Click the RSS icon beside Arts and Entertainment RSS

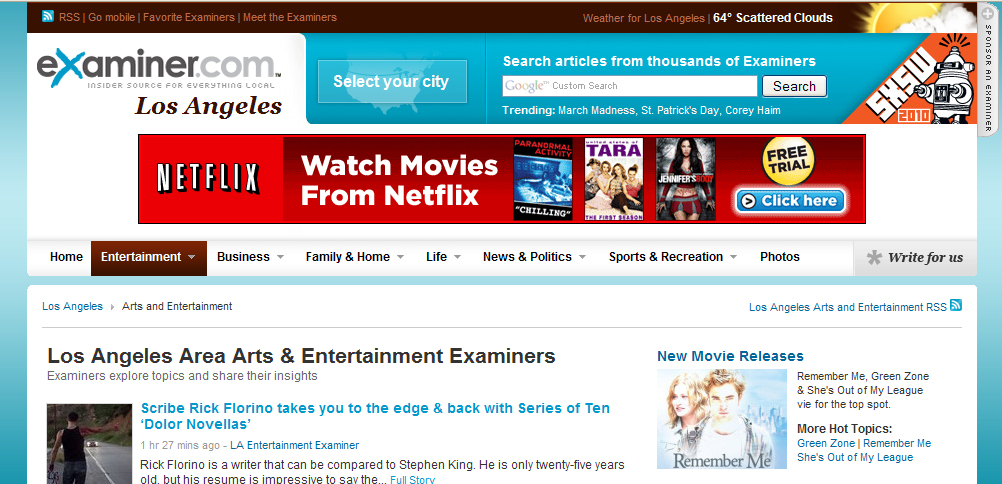[956, 306]
